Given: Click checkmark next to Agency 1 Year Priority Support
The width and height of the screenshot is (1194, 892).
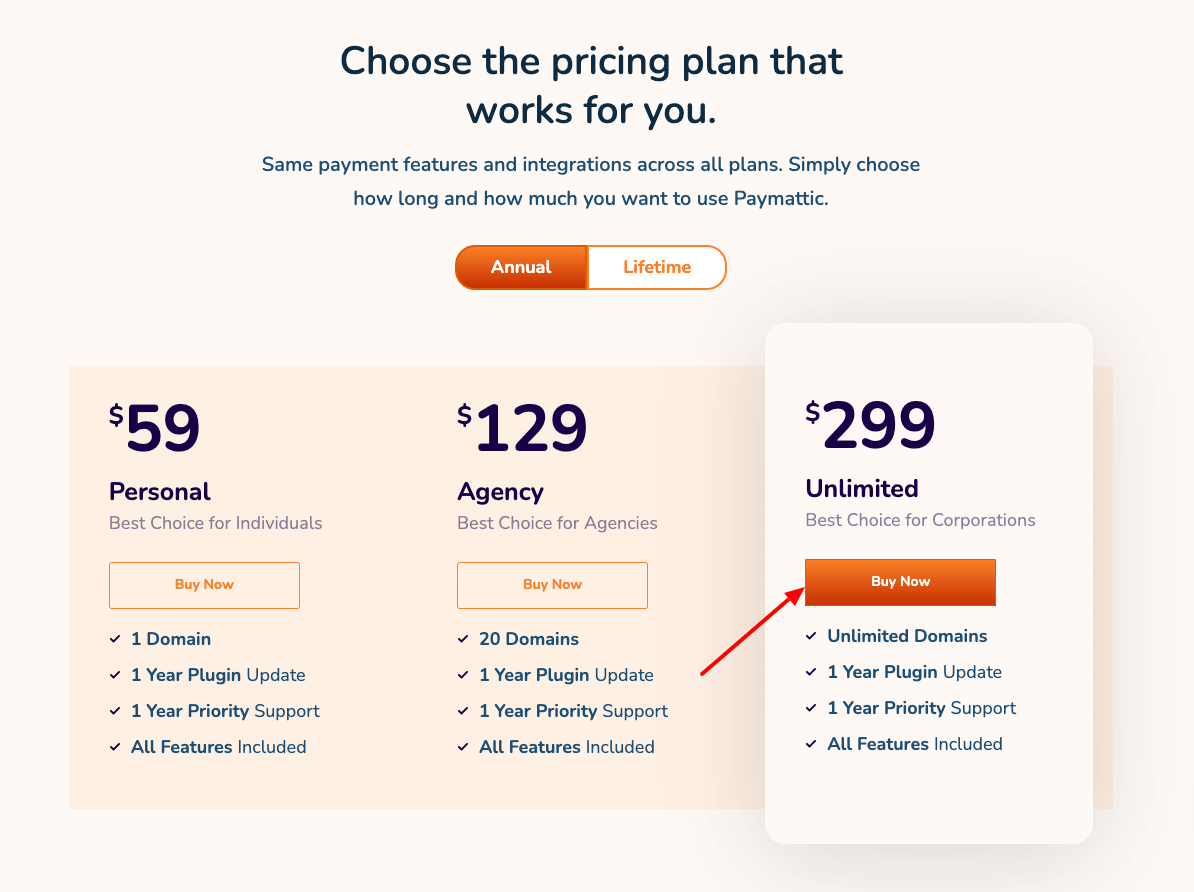Looking at the screenshot, I should 463,711.
